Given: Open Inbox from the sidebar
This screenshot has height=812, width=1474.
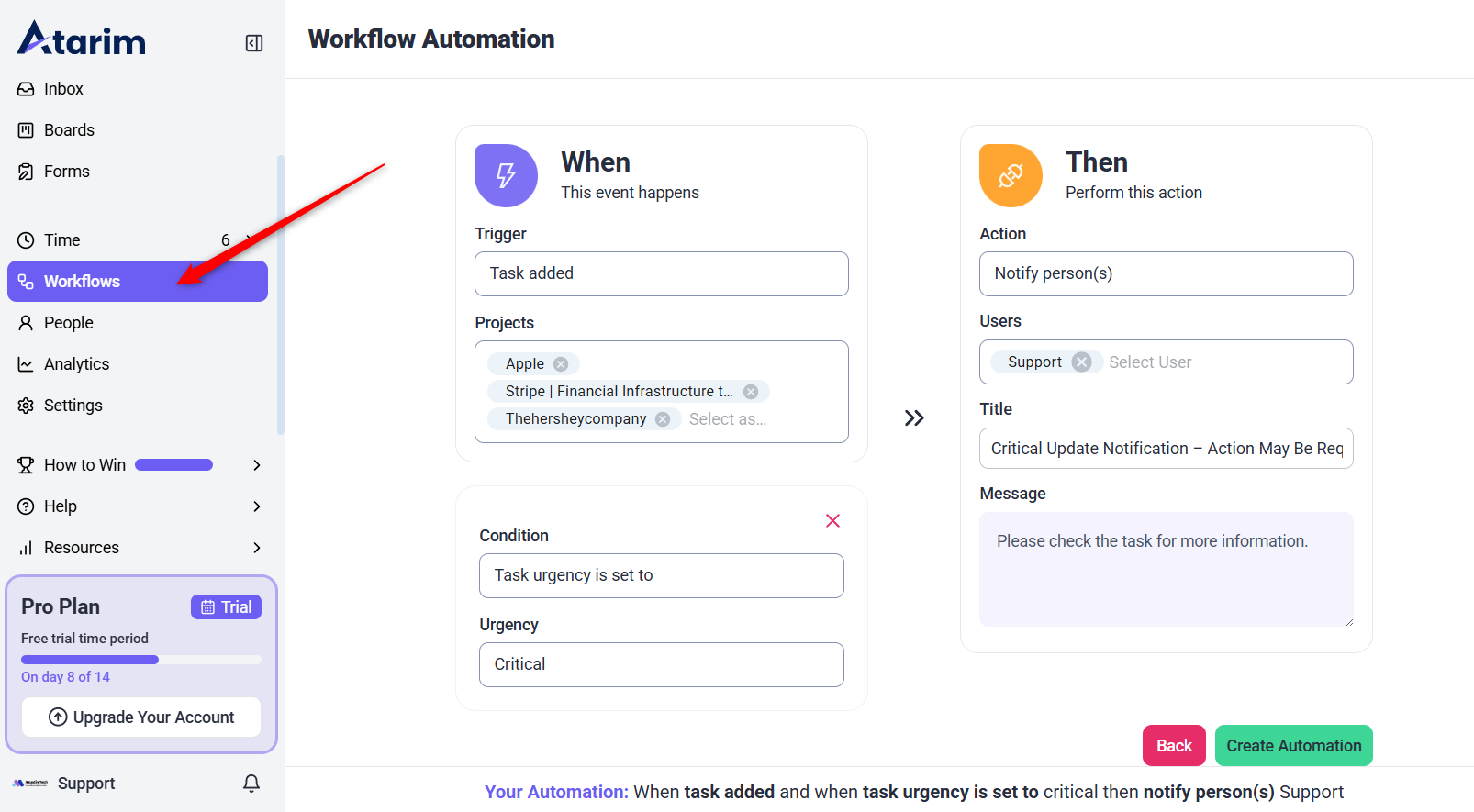Looking at the screenshot, I should [x=63, y=89].
